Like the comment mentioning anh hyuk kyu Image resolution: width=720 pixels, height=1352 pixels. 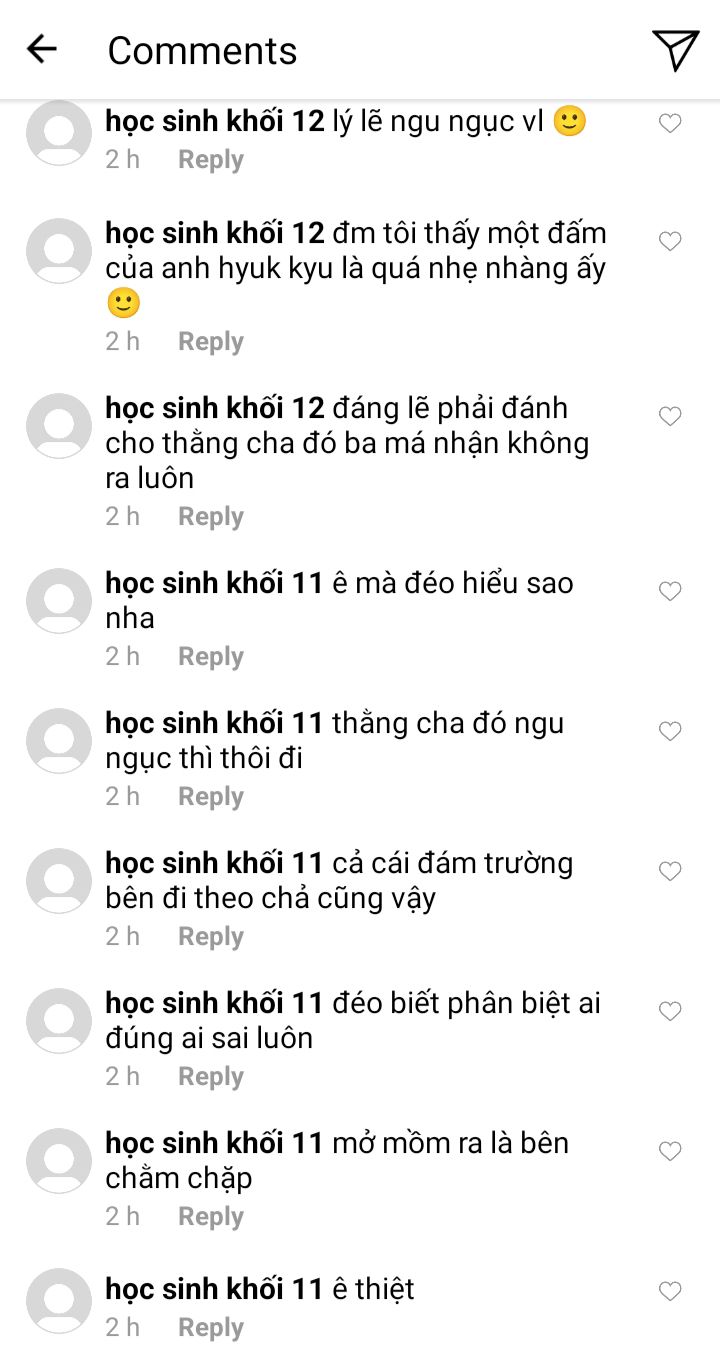(670, 241)
